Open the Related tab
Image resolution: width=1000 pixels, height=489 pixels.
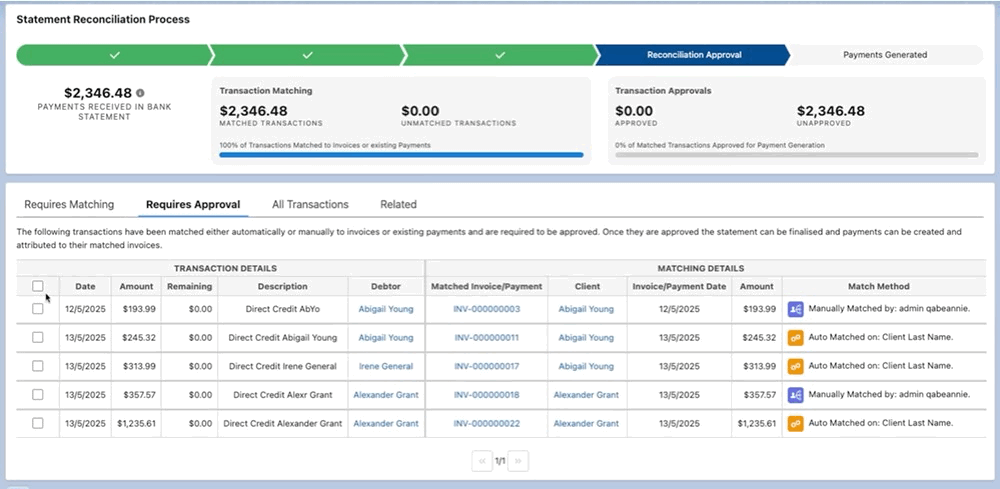pos(399,205)
